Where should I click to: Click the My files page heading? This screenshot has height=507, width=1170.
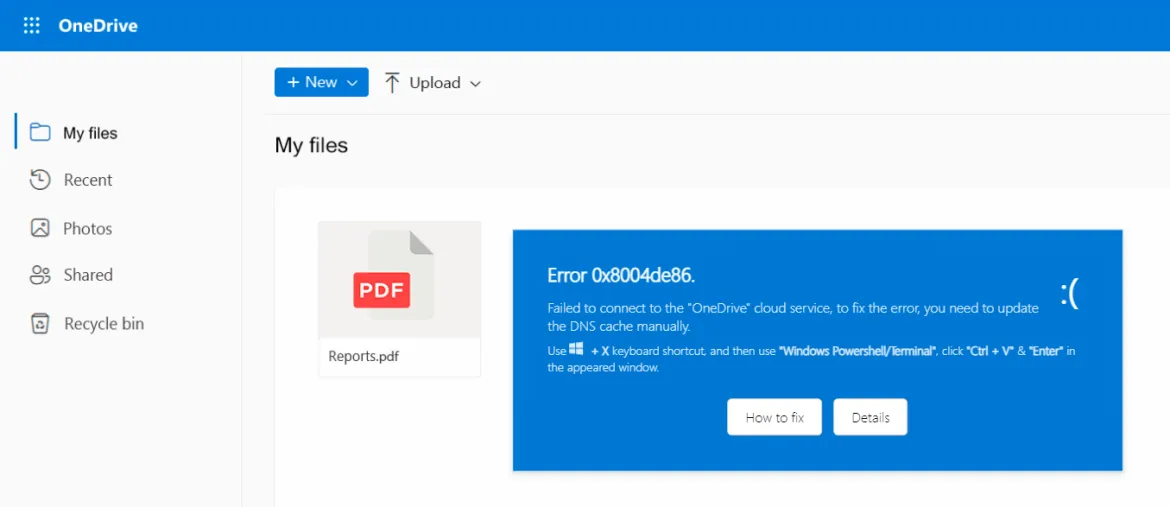[311, 145]
